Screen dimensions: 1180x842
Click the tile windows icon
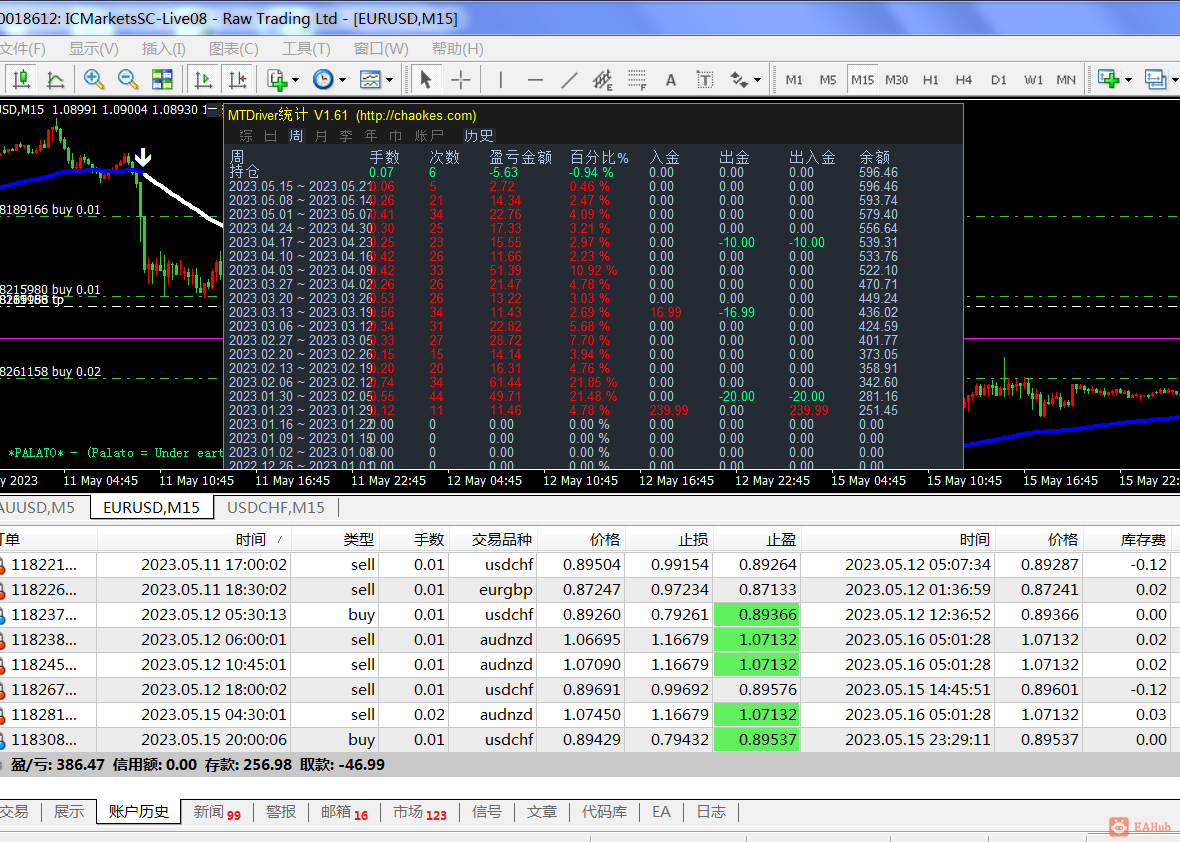click(162, 80)
